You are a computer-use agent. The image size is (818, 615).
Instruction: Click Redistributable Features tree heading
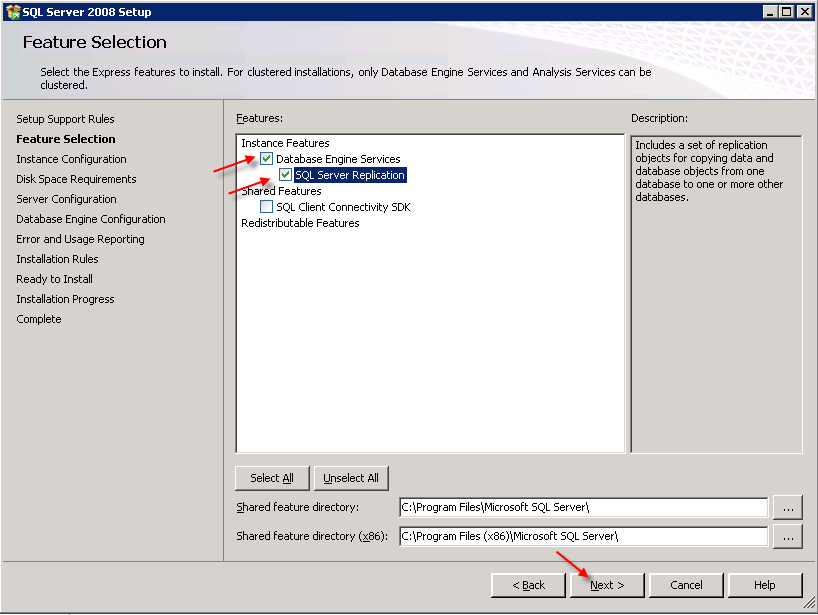coord(300,223)
